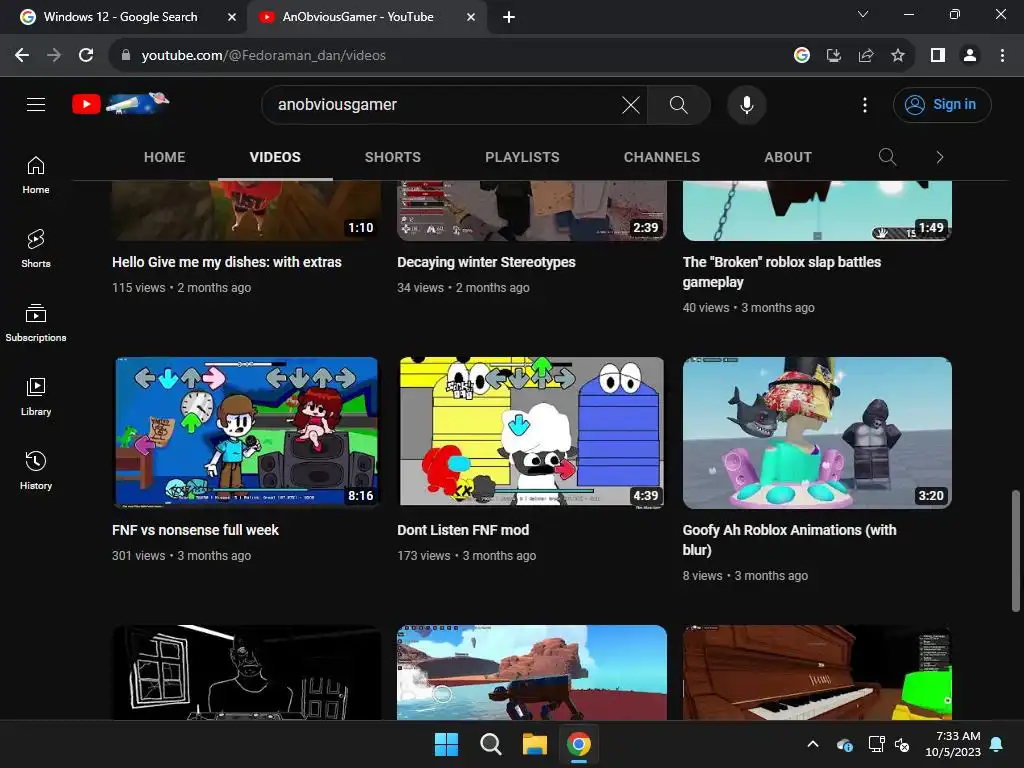1024x768 pixels.
Task: Click the Sign in button
Action: pyautogui.click(x=942, y=104)
